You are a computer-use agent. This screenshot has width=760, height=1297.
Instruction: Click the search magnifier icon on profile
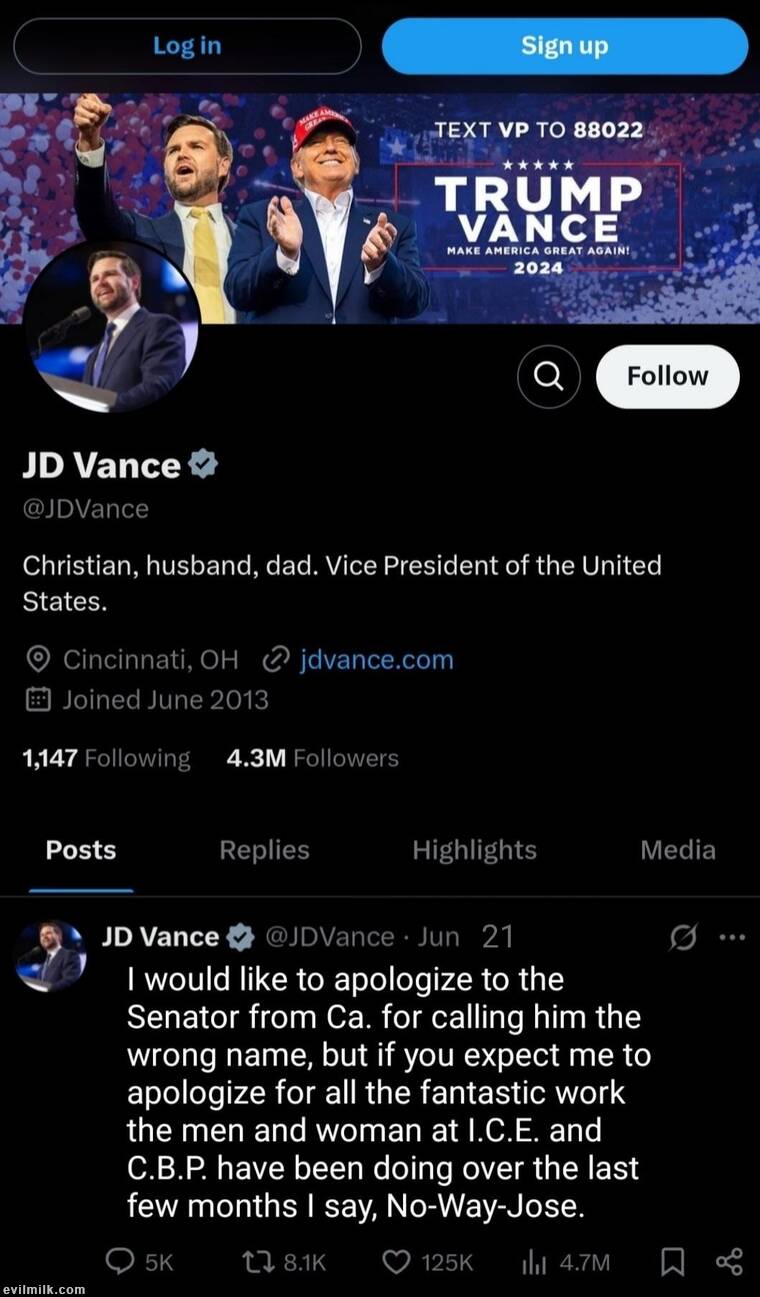coord(548,376)
